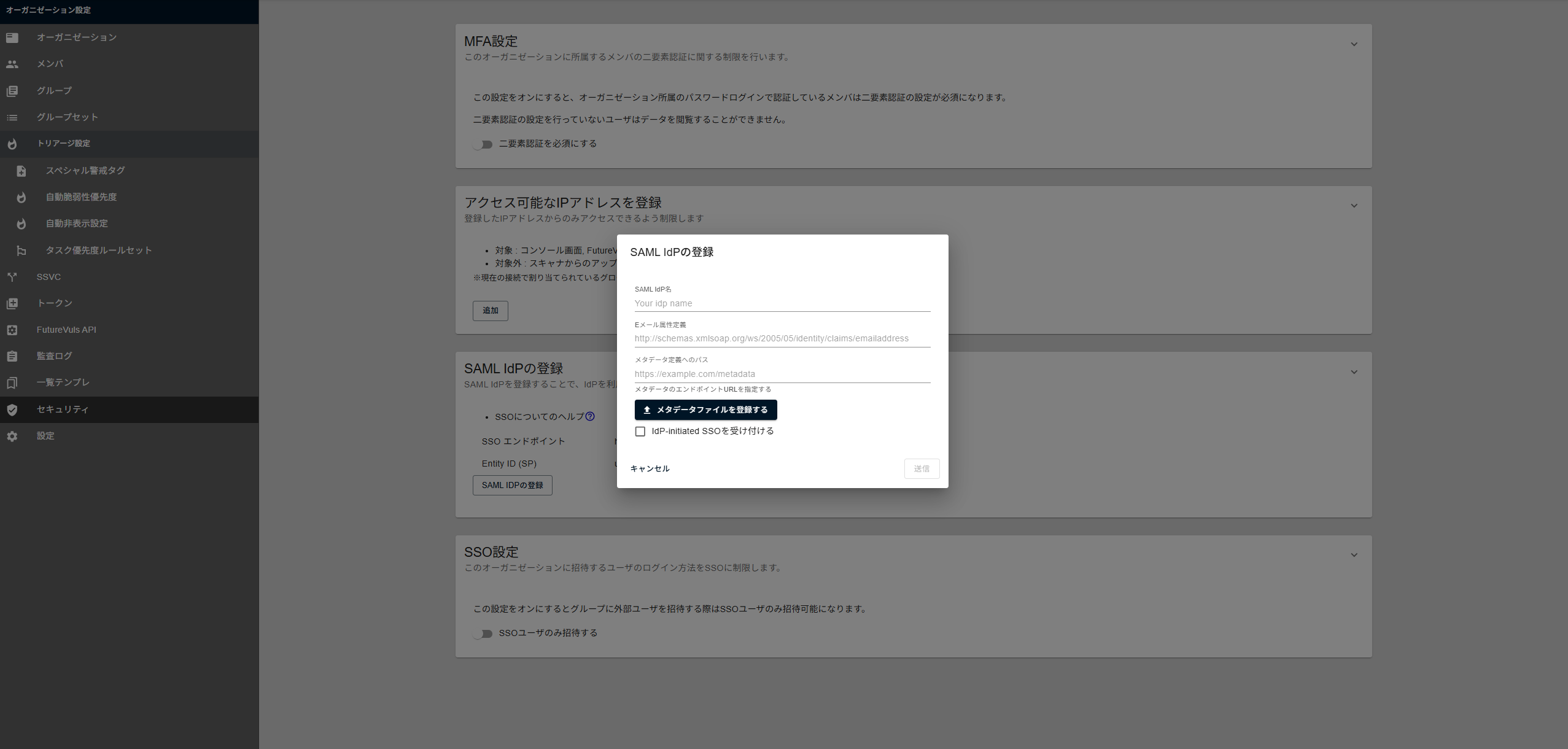
Task: Click the 監査ログ clipboard icon
Action: pyautogui.click(x=12, y=356)
